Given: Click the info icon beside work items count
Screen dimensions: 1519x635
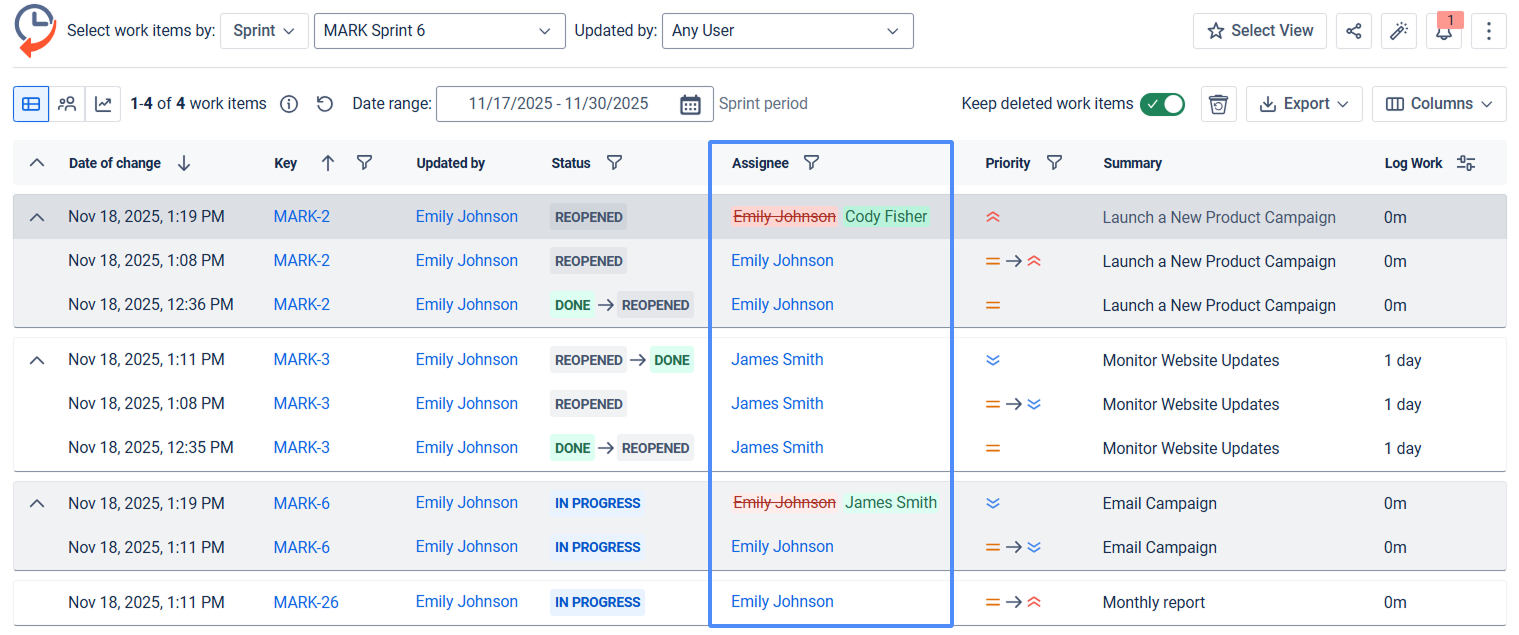Looking at the screenshot, I should pyautogui.click(x=289, y=104).
